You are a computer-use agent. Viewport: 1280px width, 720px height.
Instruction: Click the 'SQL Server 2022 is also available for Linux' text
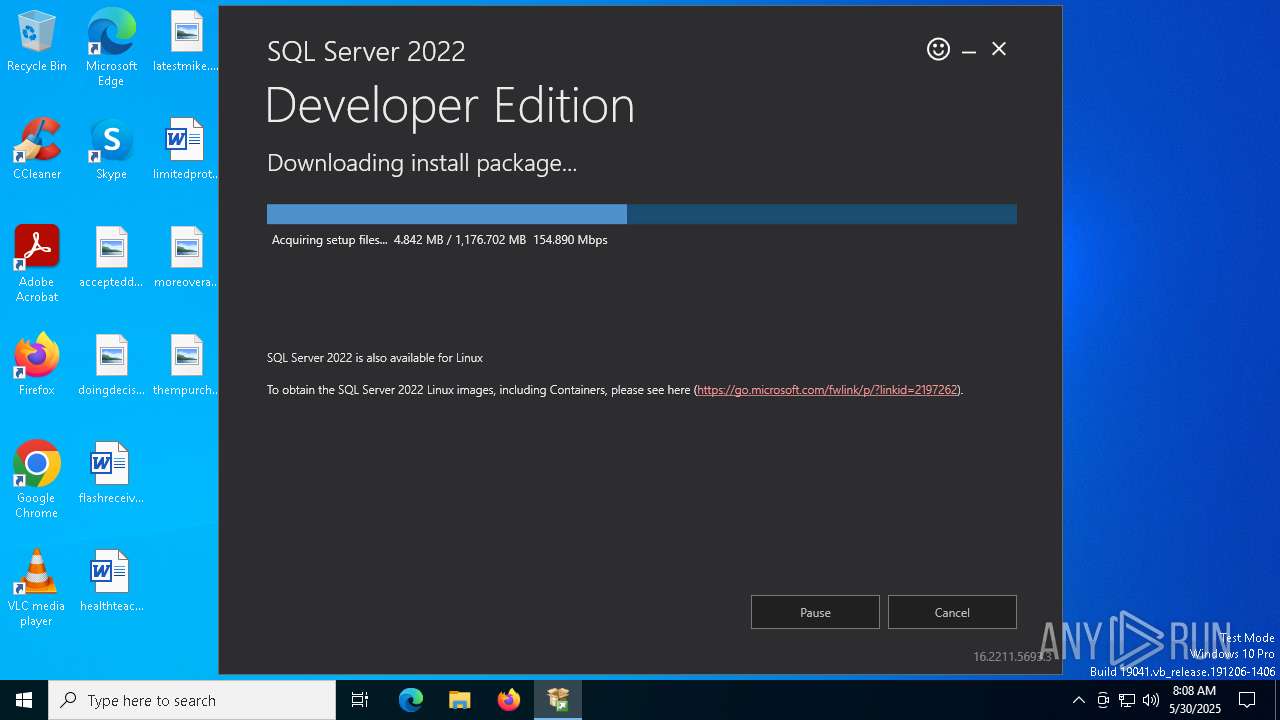point(375,358)
